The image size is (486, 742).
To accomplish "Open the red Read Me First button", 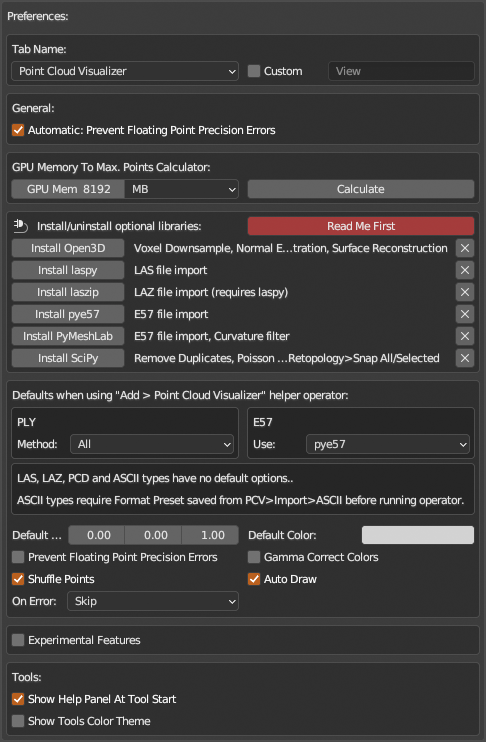I will click(361, 226).
